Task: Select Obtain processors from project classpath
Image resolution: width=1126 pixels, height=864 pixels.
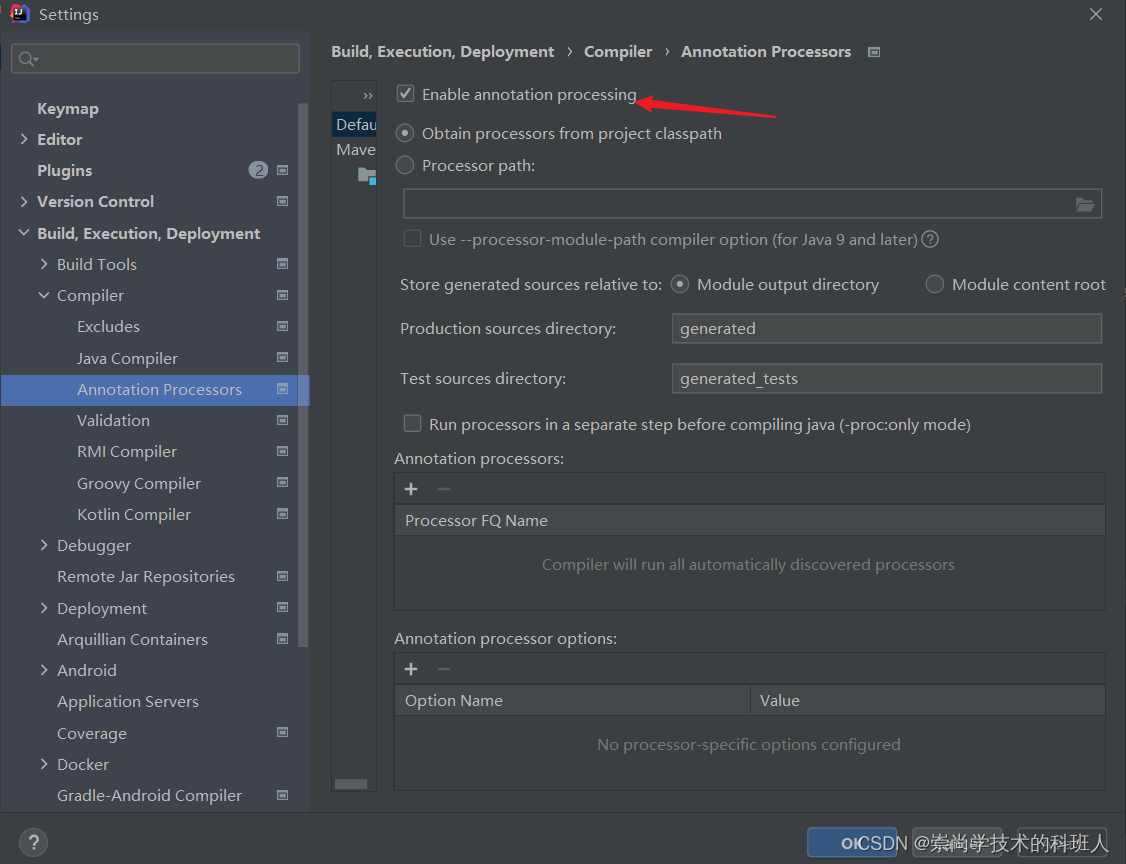Action: coord(405,134)
